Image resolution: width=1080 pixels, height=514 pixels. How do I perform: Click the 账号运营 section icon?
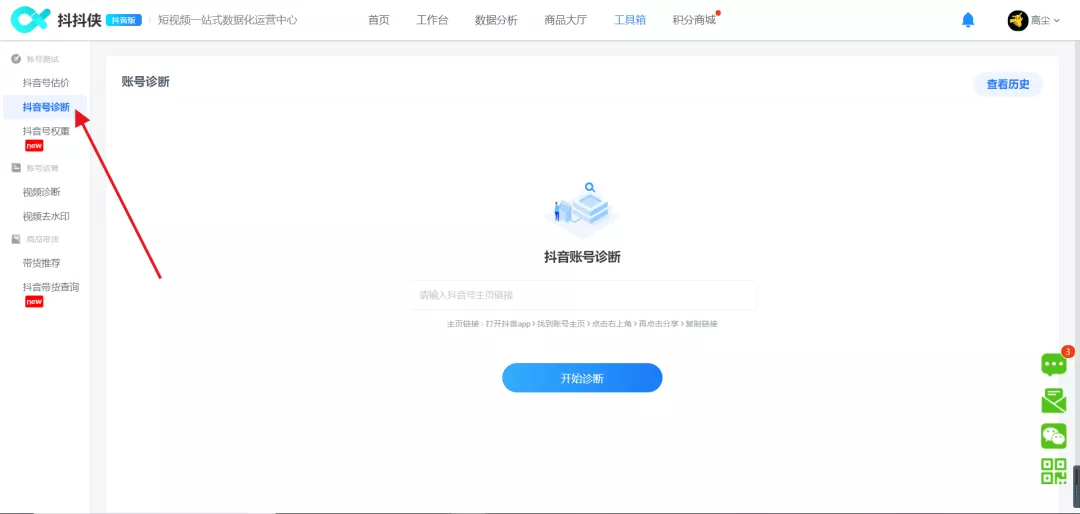16,167
